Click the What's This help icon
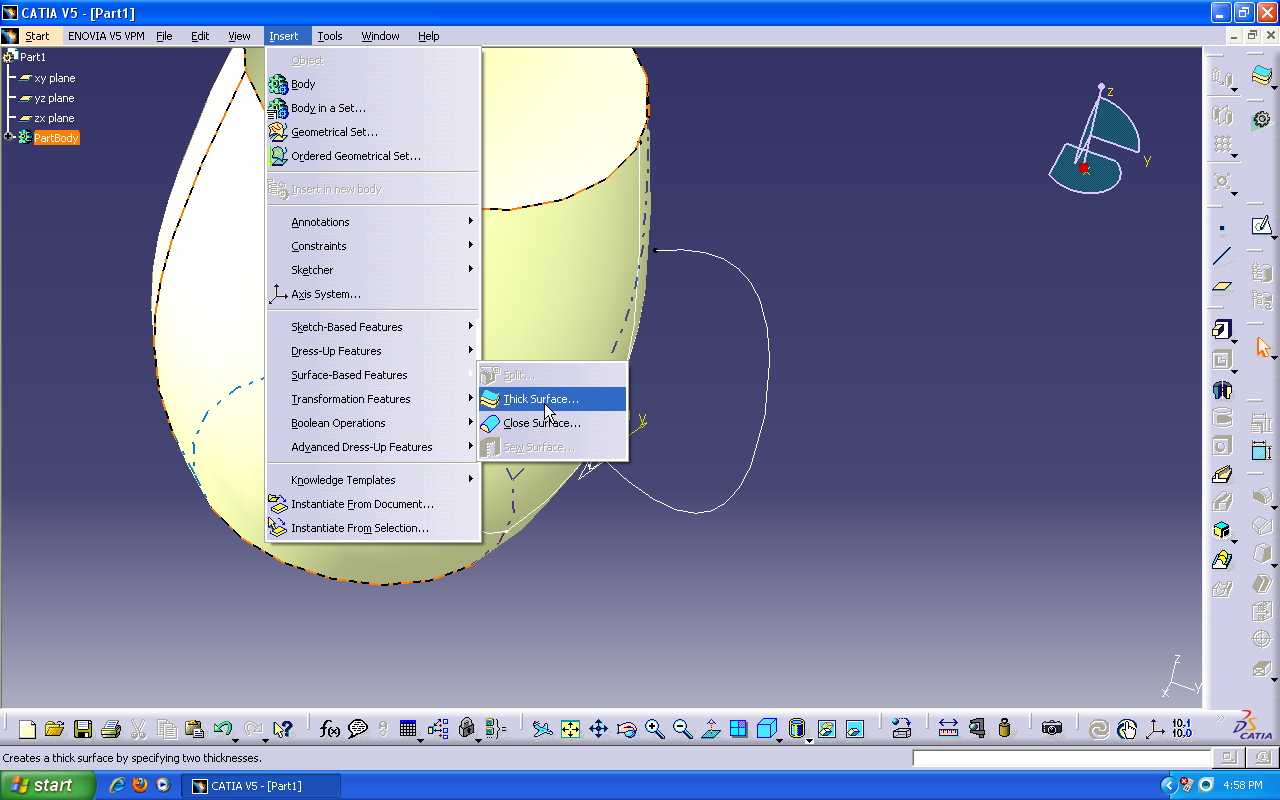The height and width of the screenshot is (800, 1280). pos(282,729)
